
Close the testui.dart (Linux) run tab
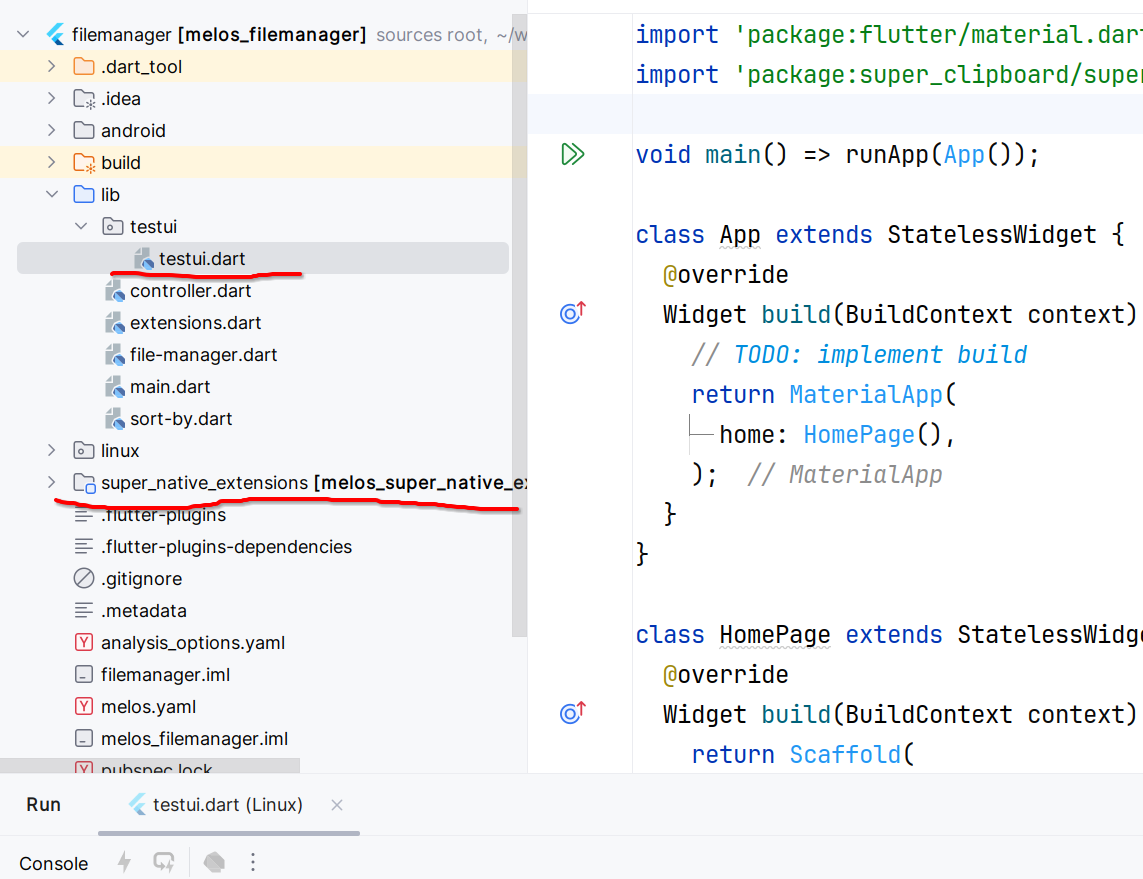[x=337, y=805]
